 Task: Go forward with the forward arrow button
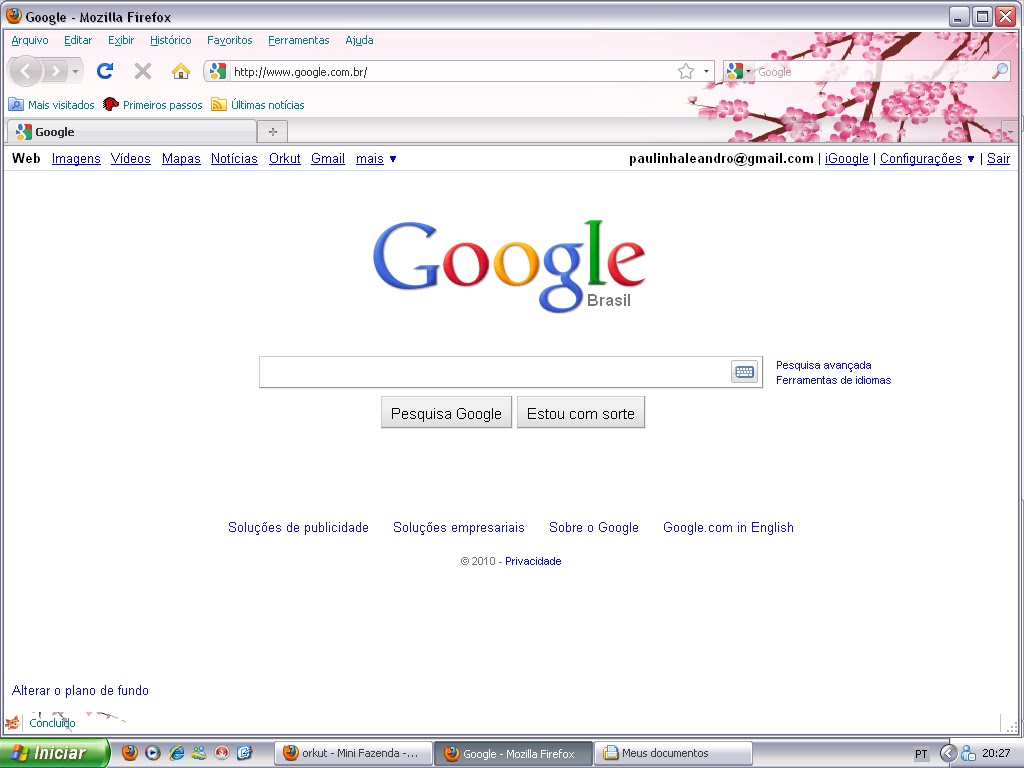[55, 71]
